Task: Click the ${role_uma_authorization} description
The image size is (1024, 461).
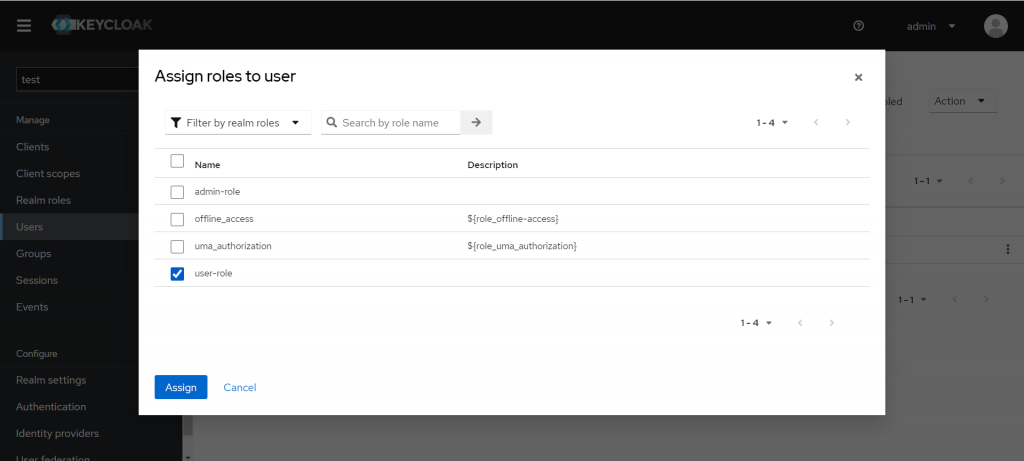Action: coord(522,247)
